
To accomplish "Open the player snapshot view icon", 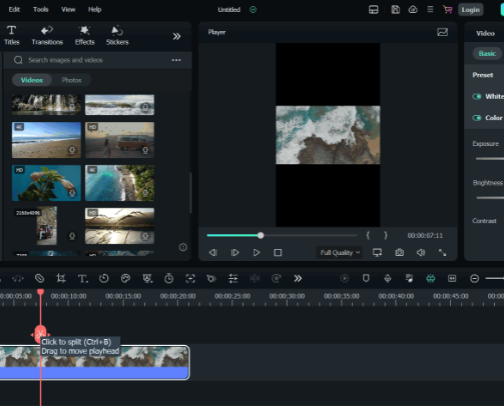I will (442, 32).
